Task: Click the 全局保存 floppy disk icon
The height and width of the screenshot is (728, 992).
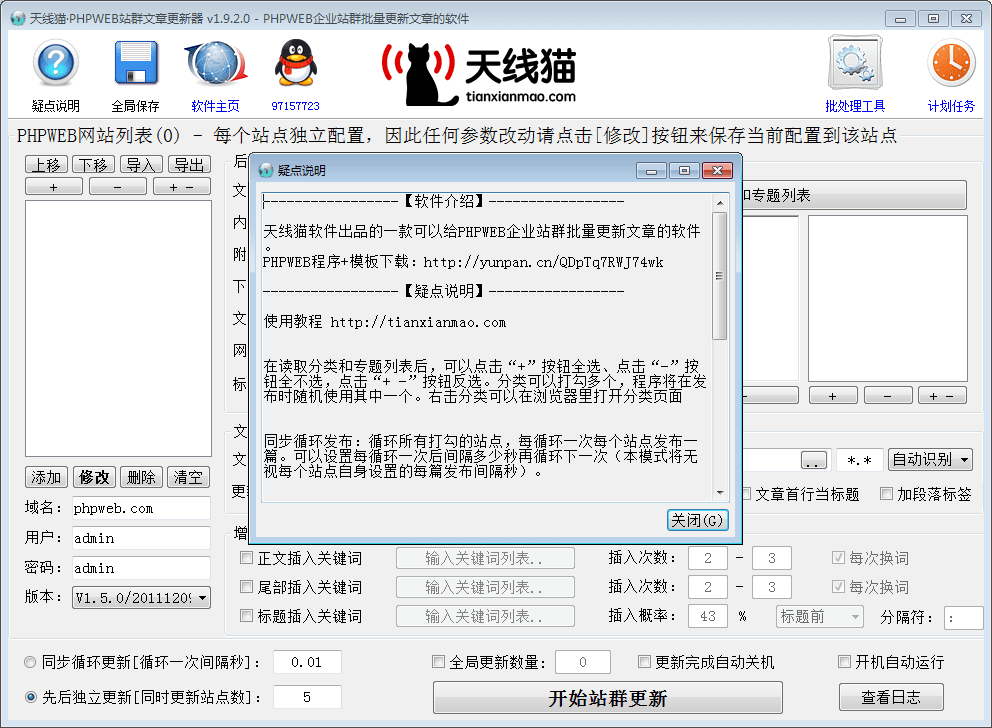Action: point(135,63)
